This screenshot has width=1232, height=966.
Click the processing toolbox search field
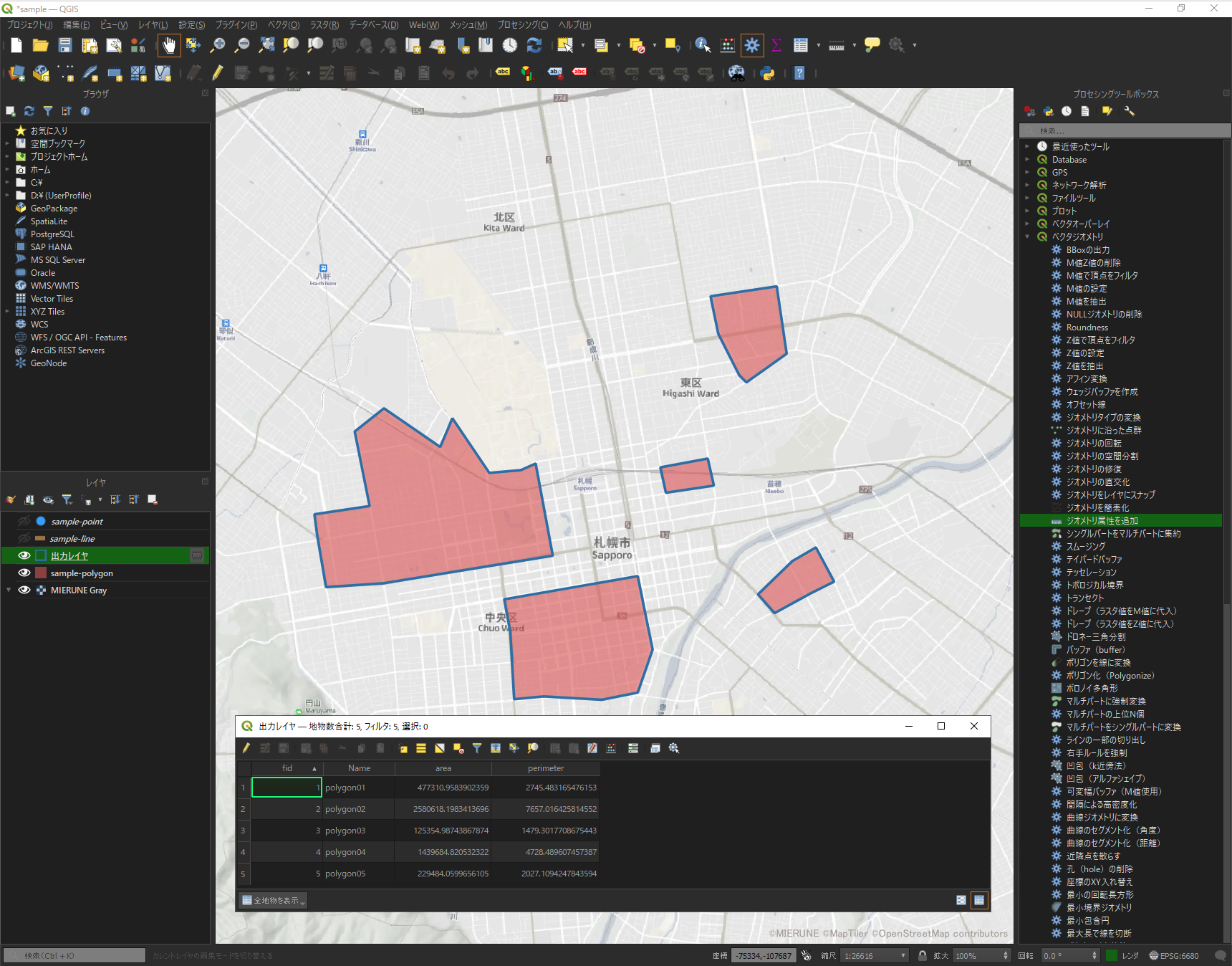click(1125, 130)
